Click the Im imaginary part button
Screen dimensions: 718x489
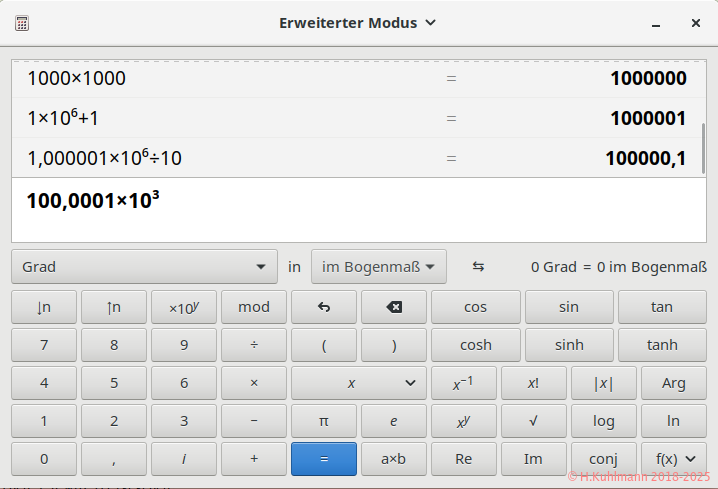[533, 459]
